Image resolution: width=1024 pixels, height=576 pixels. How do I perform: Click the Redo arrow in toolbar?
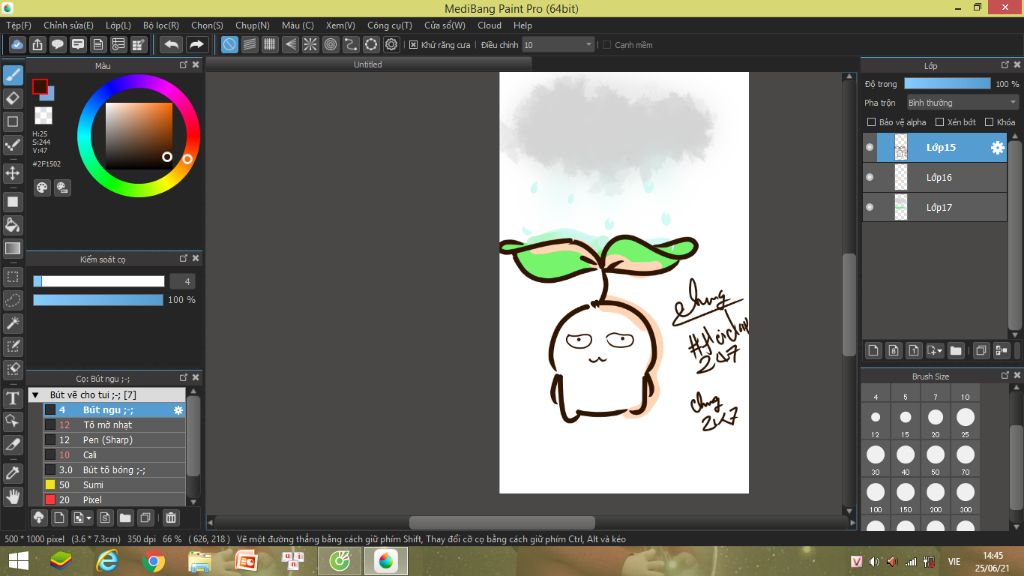[x=196, y=44]
